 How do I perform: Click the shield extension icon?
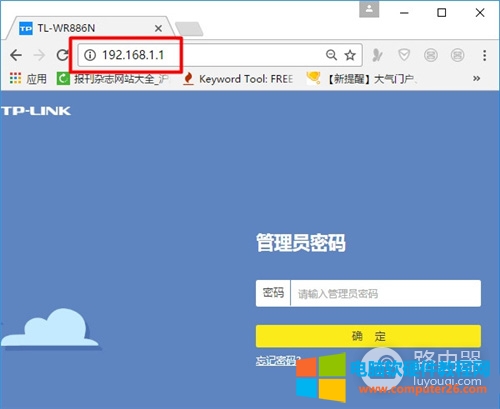coord(404,55)
